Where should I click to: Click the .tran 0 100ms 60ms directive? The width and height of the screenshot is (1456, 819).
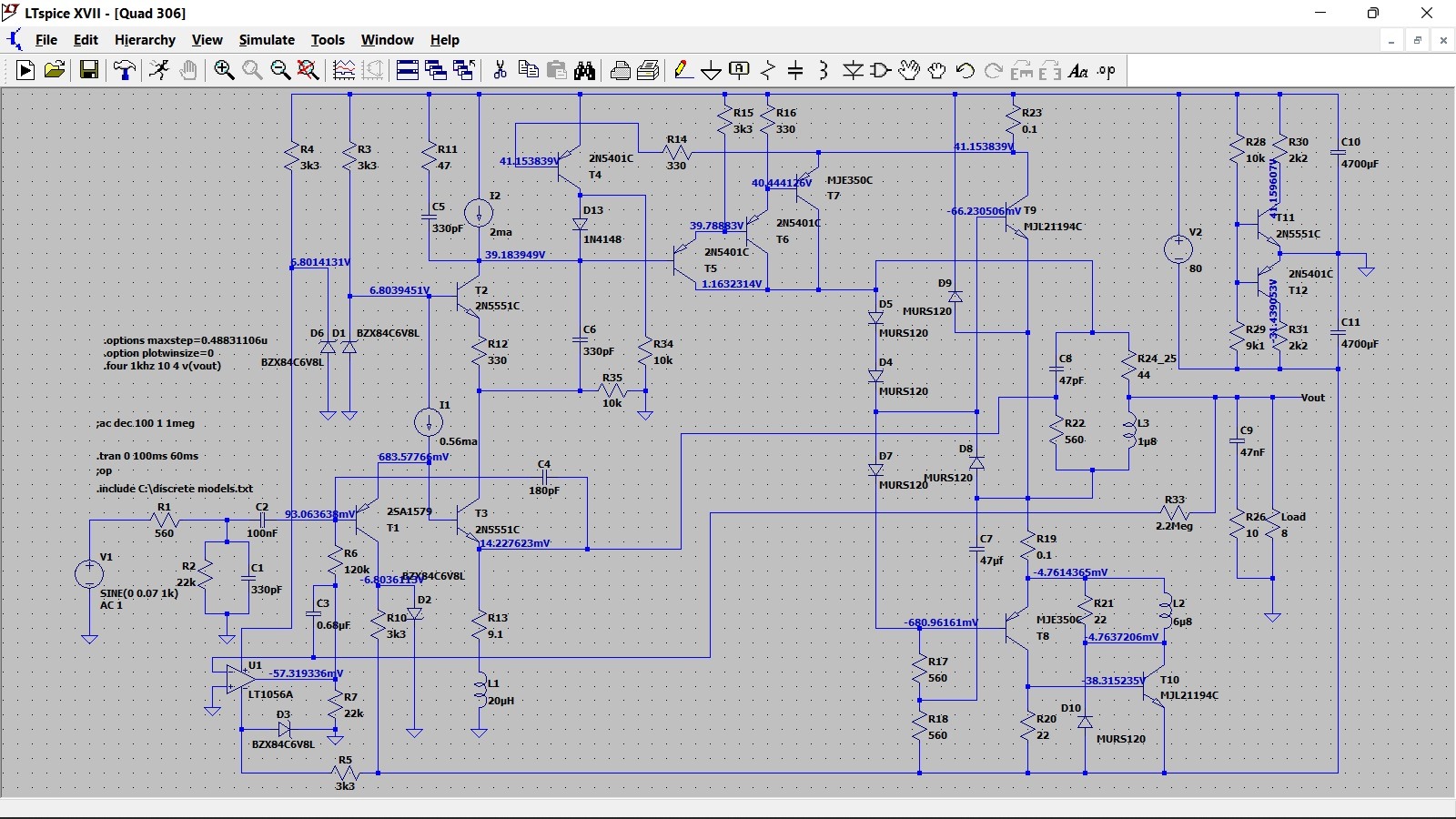click(x=147, y=456)
